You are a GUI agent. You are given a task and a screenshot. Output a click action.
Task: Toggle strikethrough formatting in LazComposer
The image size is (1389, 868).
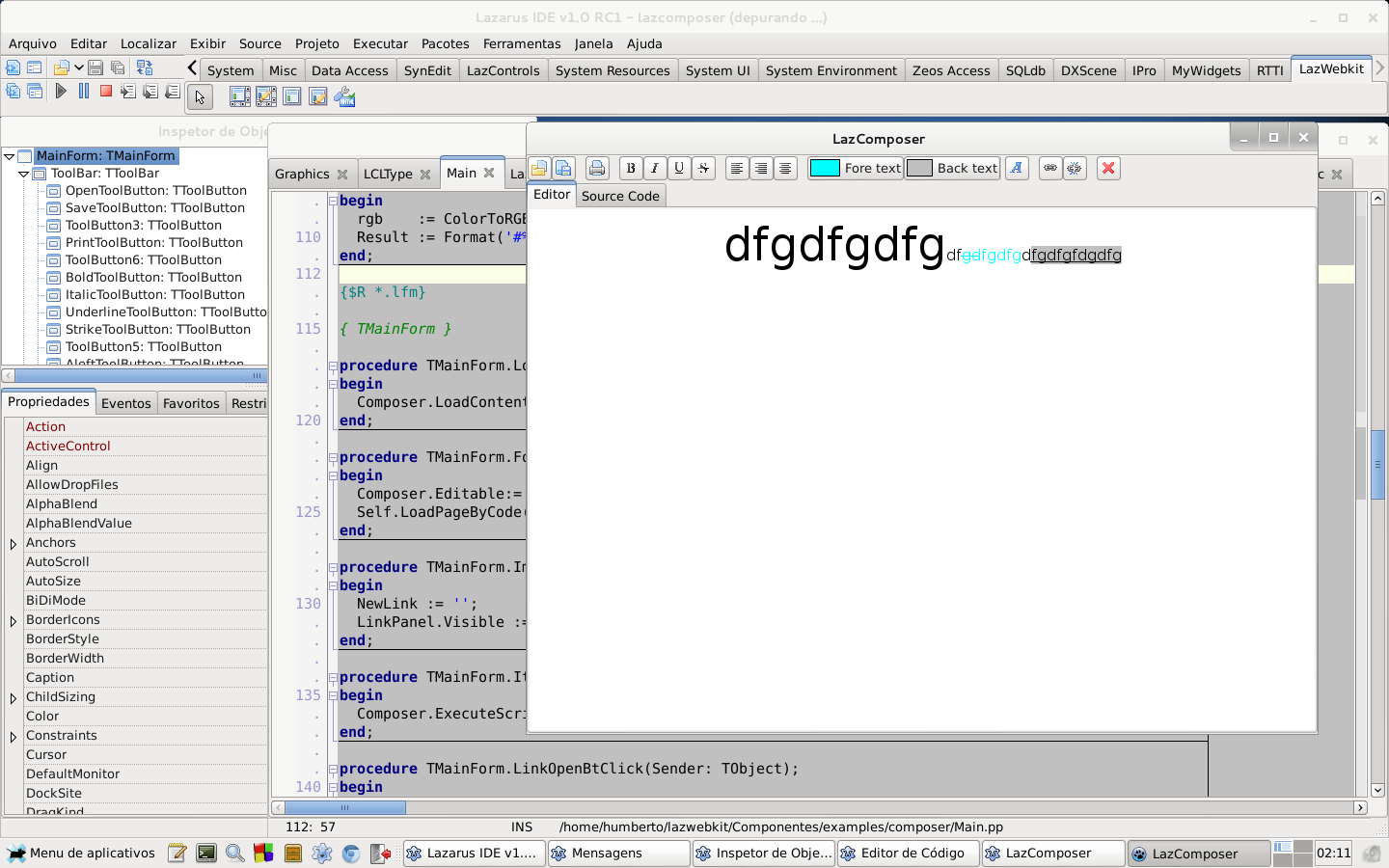[703, 168]
